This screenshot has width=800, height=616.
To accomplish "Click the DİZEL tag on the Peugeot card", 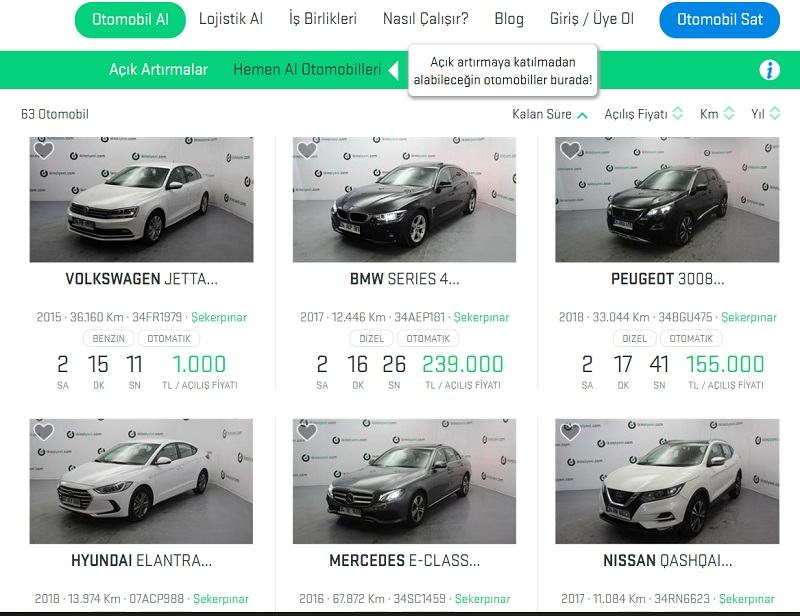I will point(635,338).
